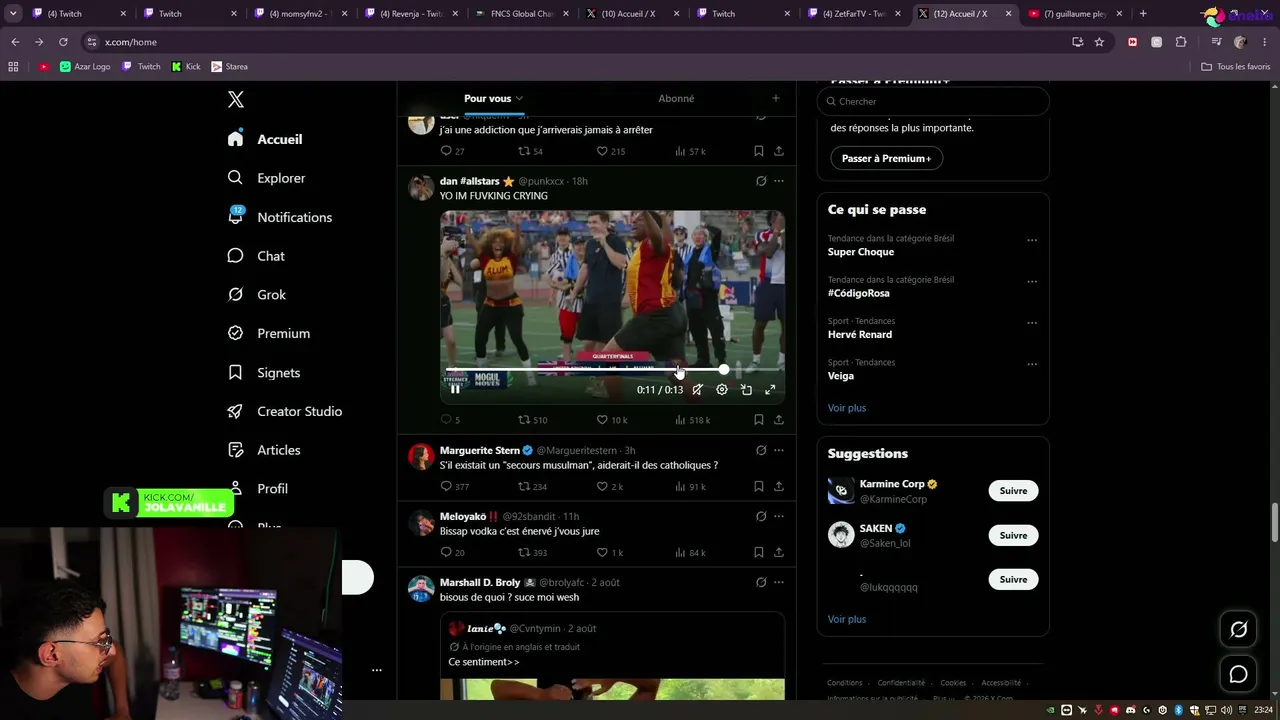Open the browser tab search dropdown

(x=13, y=14)
